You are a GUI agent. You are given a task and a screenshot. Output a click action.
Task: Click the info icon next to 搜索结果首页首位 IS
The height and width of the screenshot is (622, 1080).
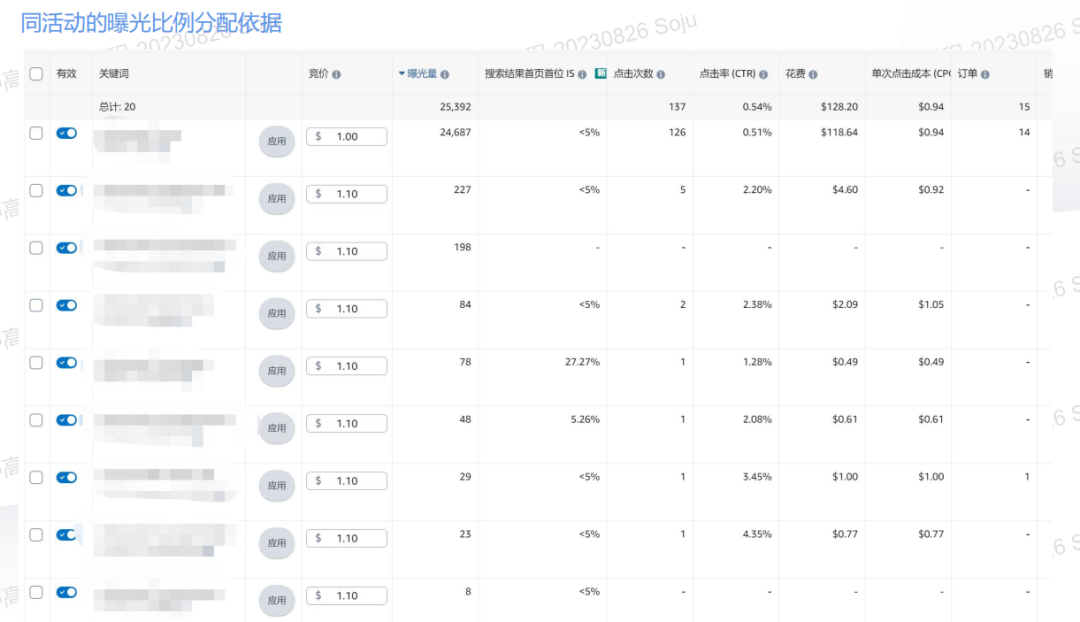[x=582, y=74]
